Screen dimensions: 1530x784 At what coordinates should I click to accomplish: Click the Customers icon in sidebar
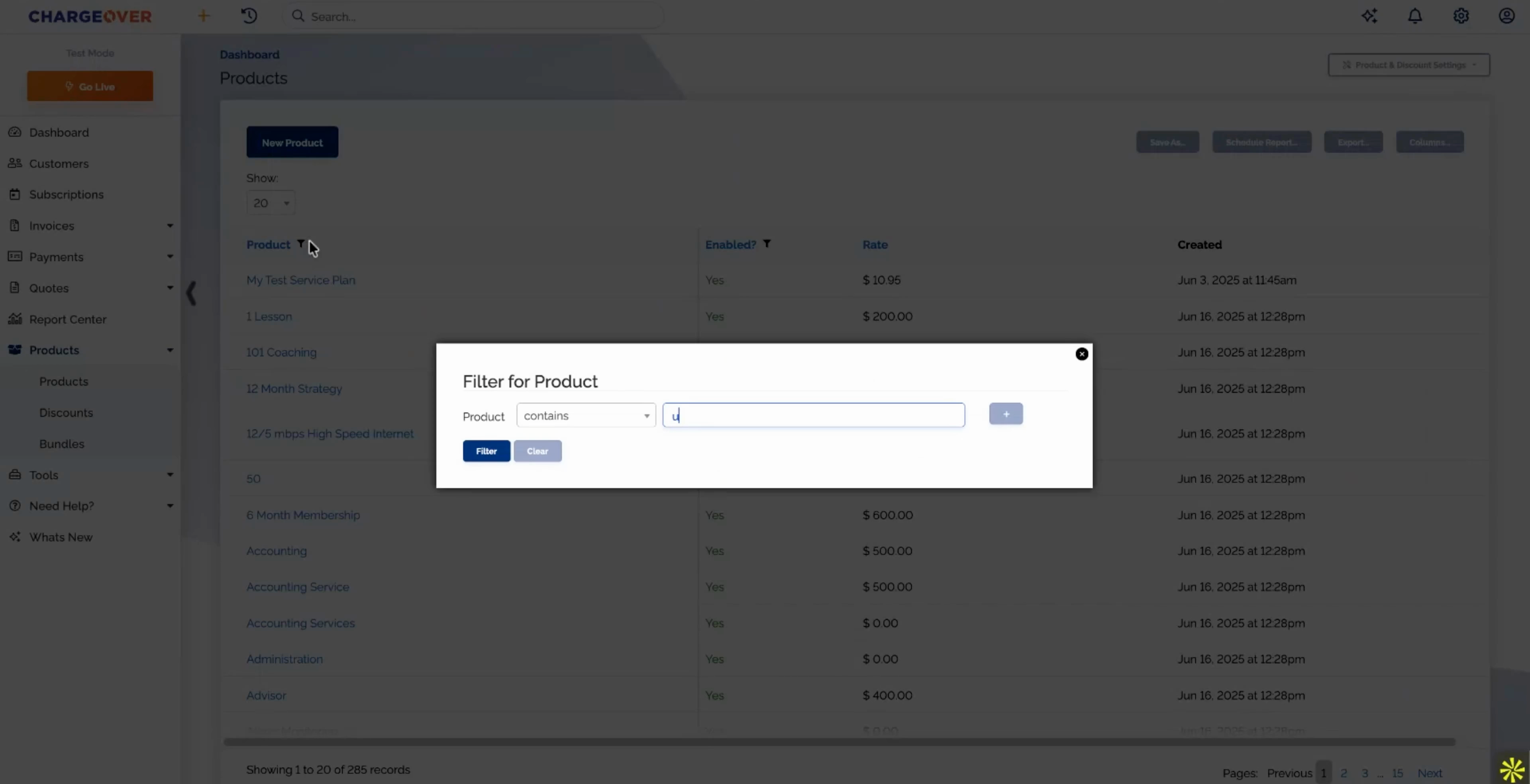tap(15, 163)
